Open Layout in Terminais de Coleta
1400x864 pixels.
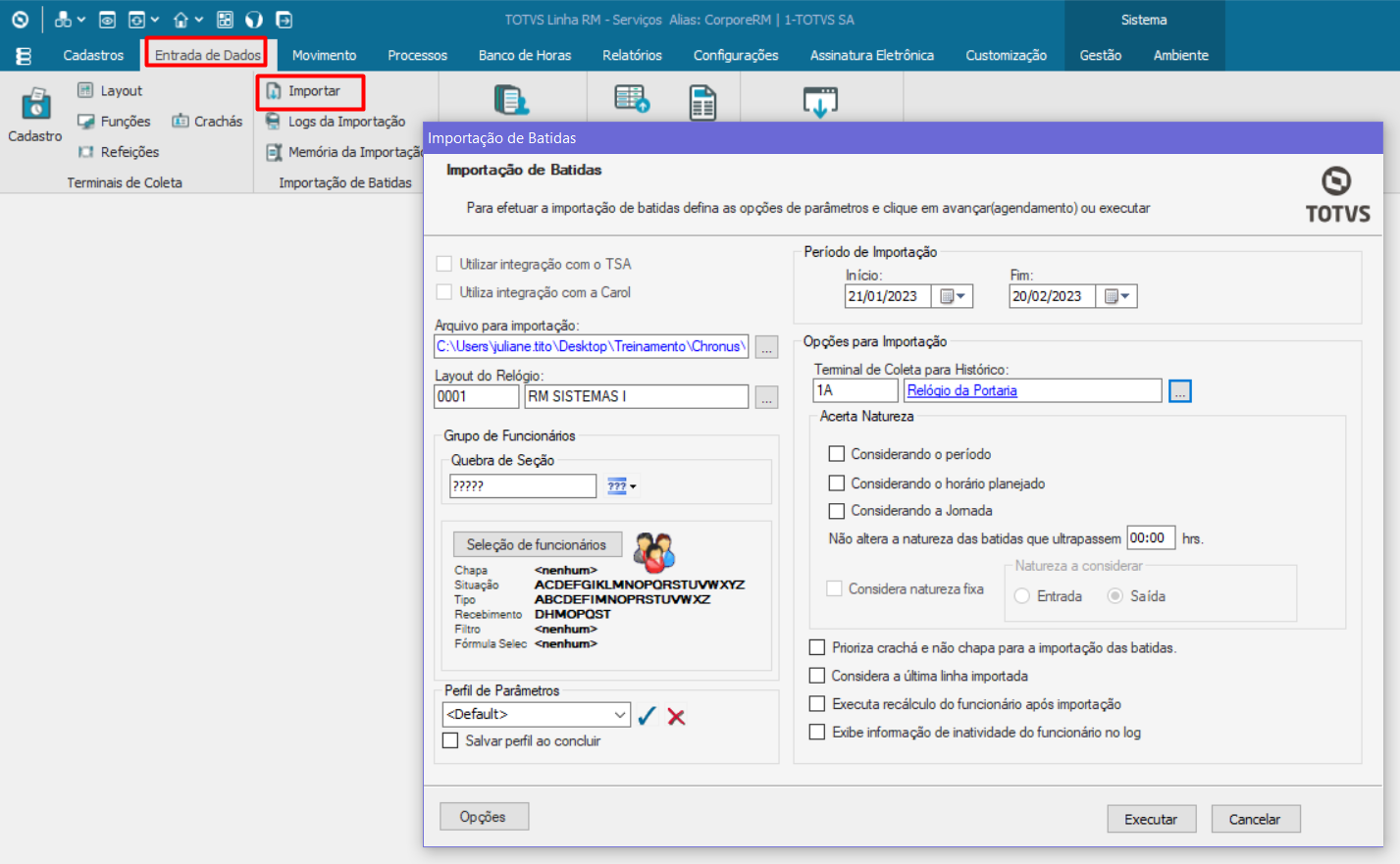110,91
